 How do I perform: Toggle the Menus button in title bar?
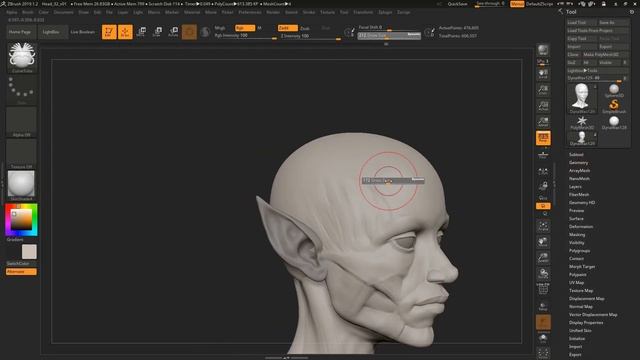click(x=517, y=4)
